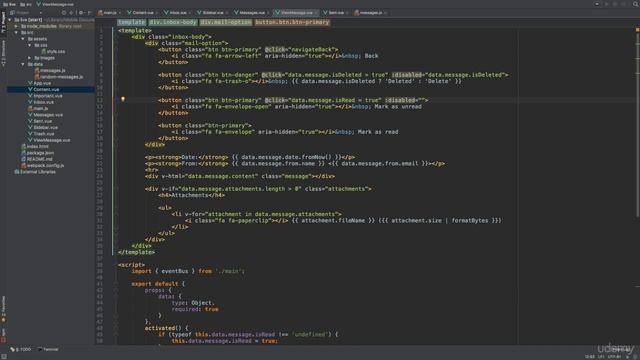Click the collapse-all icon in Project panel

[x=71, y=13]
